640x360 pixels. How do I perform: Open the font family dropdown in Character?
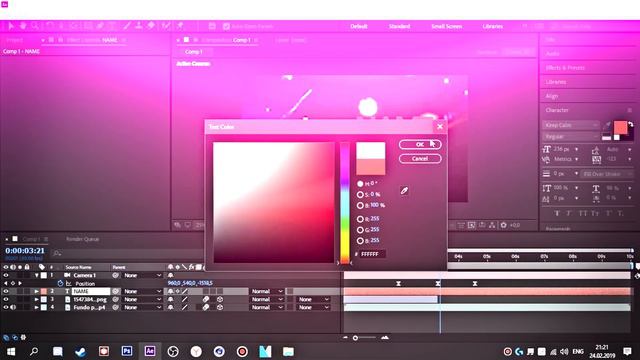coord(571,125)
